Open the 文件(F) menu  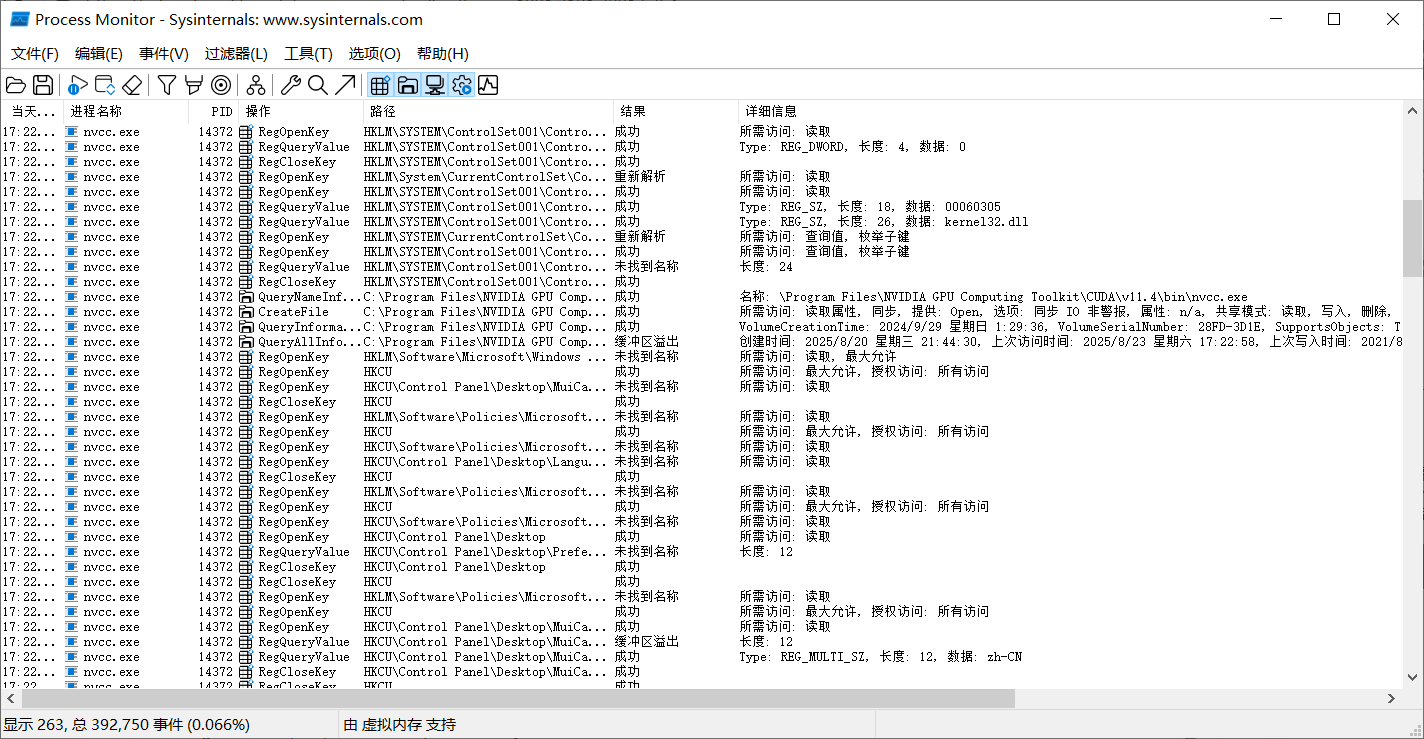[35, 54]
